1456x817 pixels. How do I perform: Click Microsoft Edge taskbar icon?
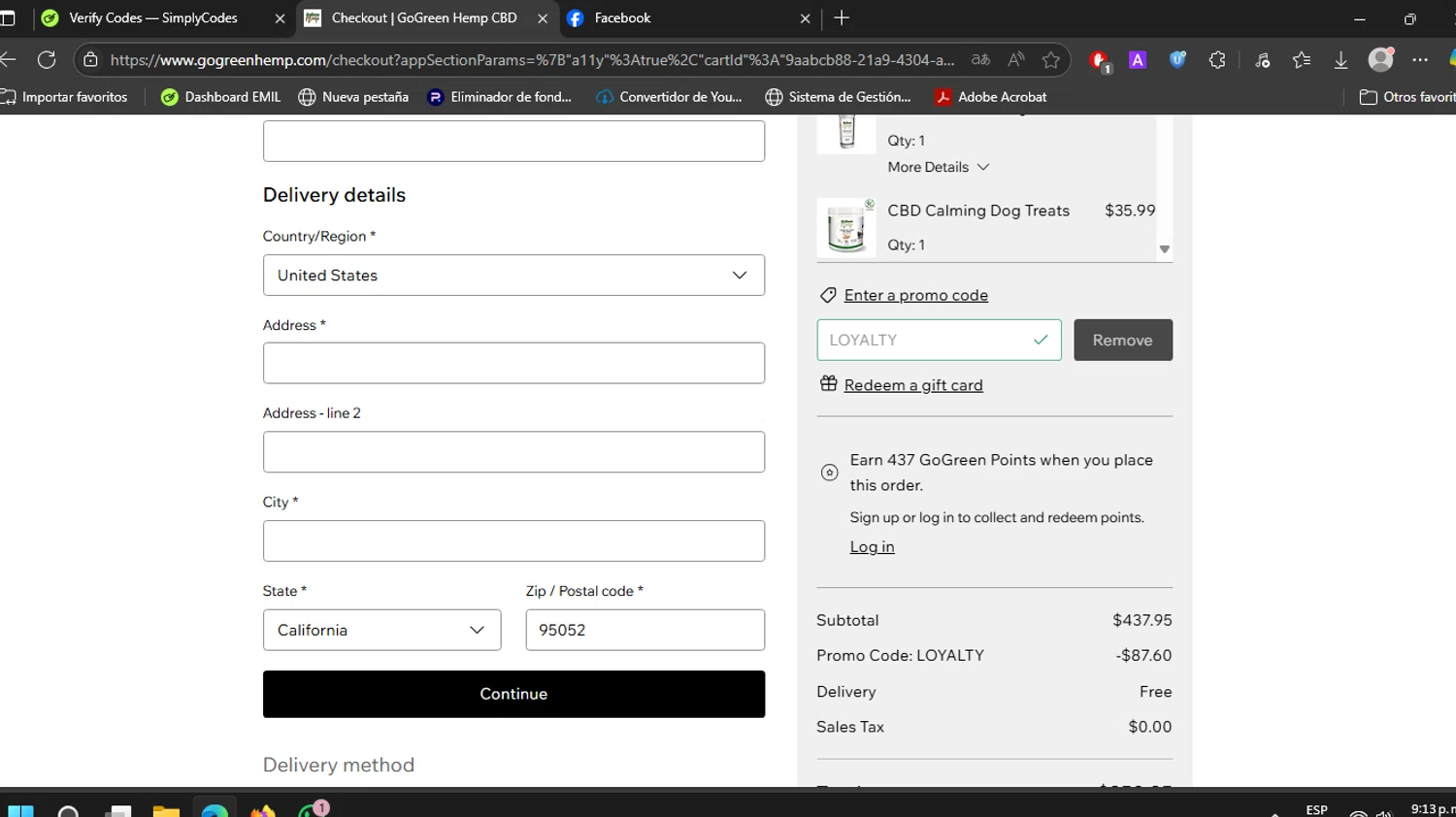tap(215, 810)
